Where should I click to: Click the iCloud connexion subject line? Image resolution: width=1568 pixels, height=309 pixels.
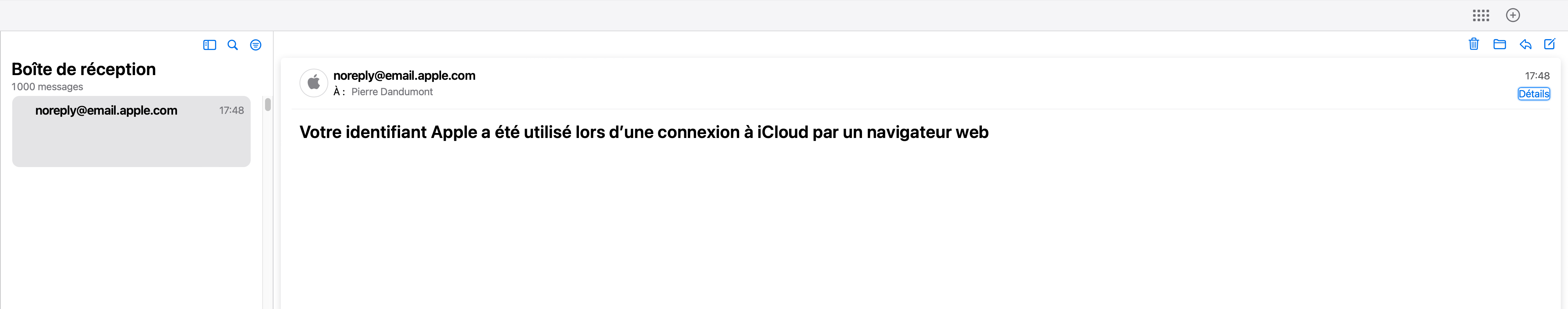tap(644, 132)
